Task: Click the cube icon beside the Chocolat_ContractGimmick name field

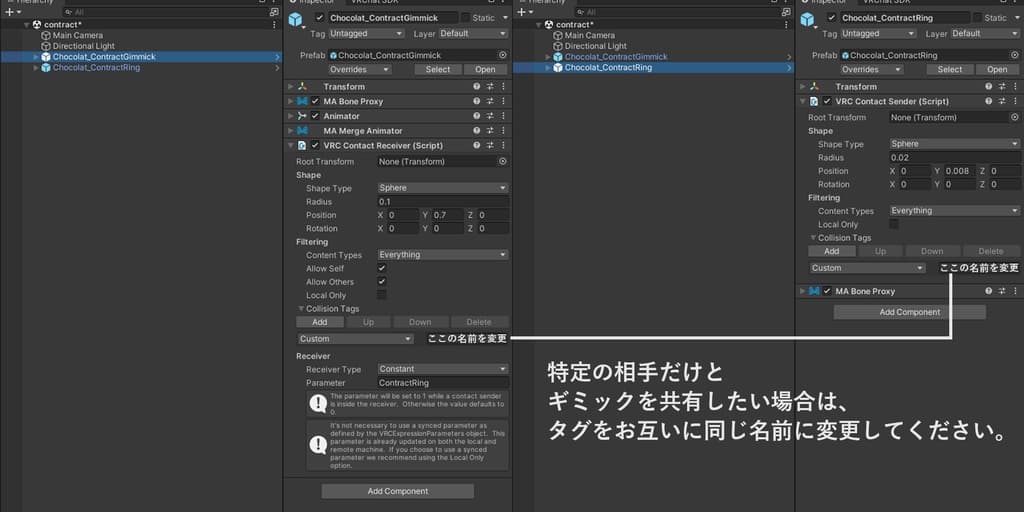Action: click(295, 20)
